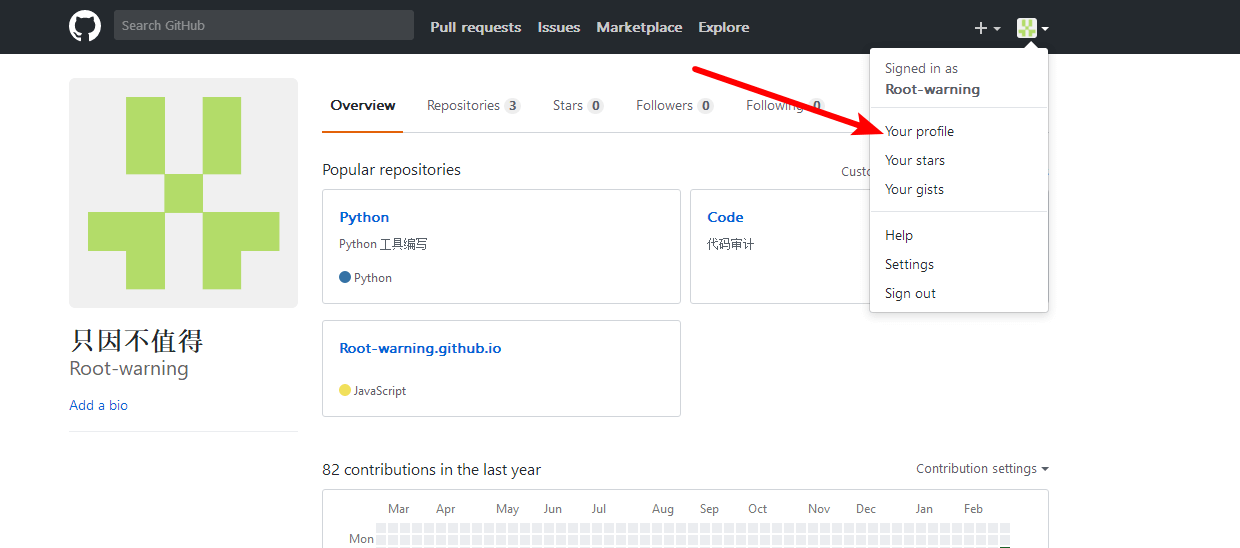Click the Aug month label
The image size is (1240, 548).
pos(663,509)
